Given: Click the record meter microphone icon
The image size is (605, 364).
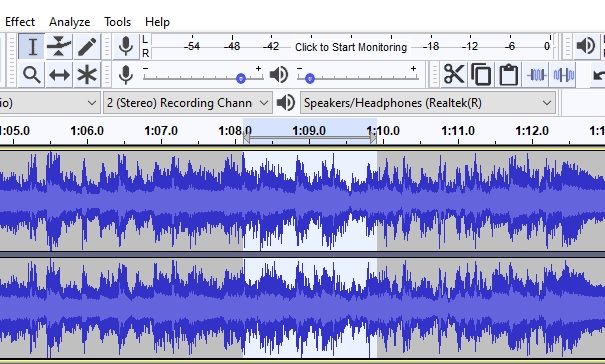Looking at the screenshot, I should 126,46.
